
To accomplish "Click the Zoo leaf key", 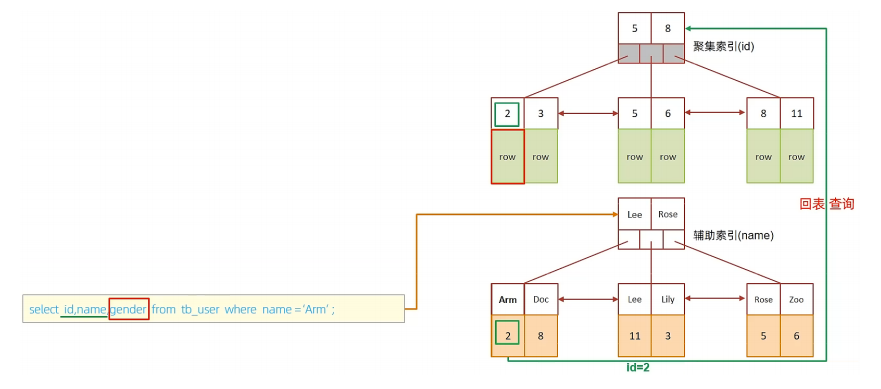I will [796, 300].
